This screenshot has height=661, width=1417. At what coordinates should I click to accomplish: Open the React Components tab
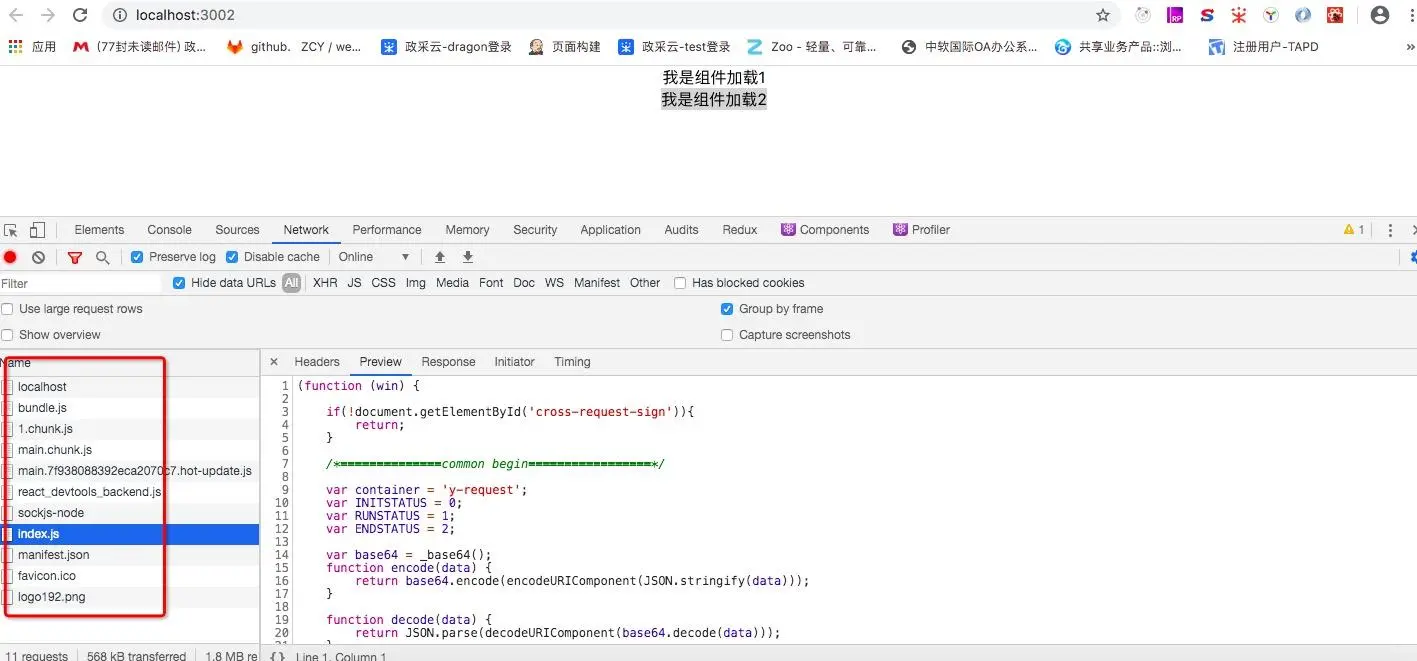(x=825, y=230)
